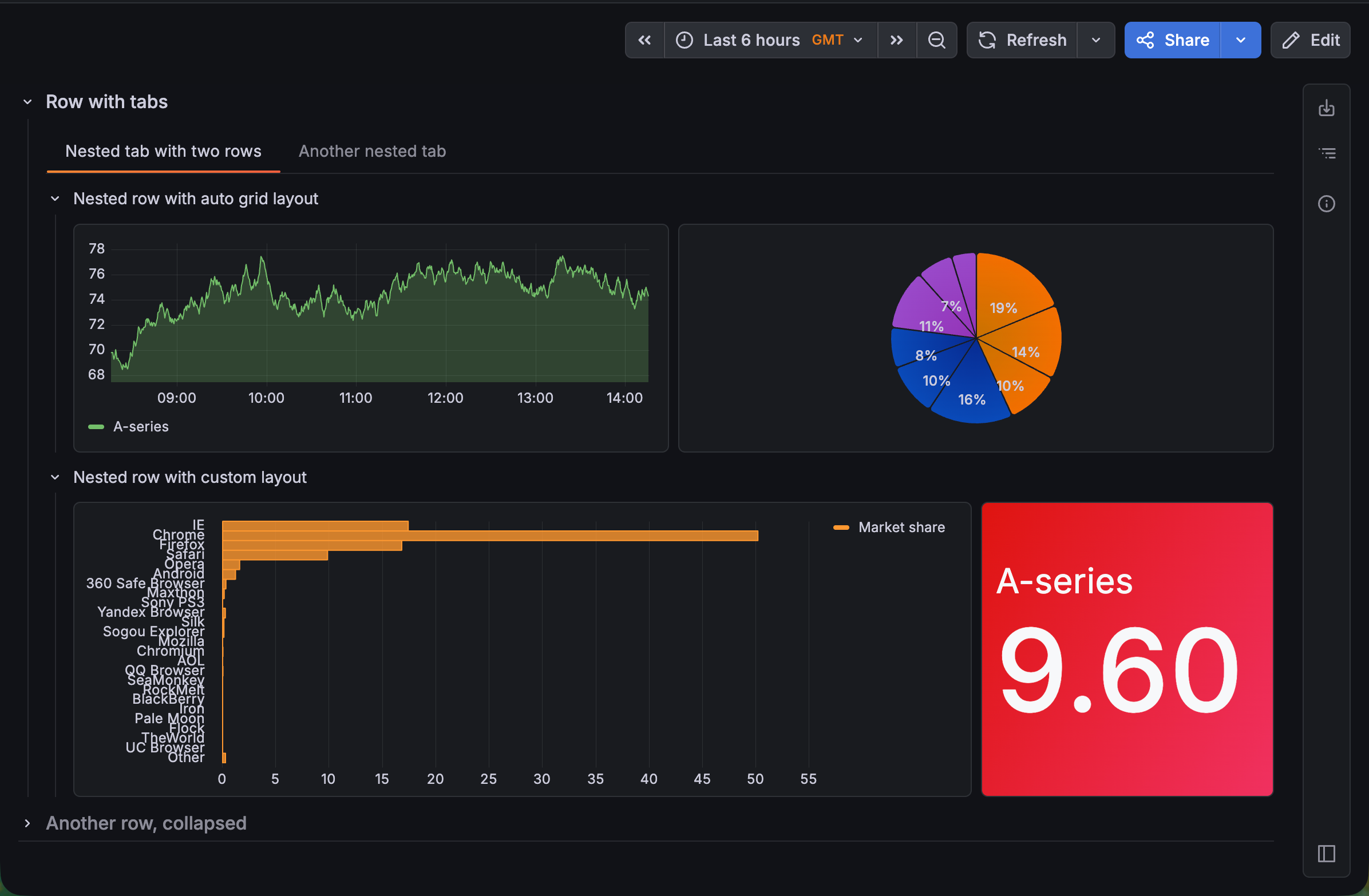Viewport: 1369px width, 896px height.
Task: Select the 'Nested tab with two rows' tab
Action: (163, 151)
